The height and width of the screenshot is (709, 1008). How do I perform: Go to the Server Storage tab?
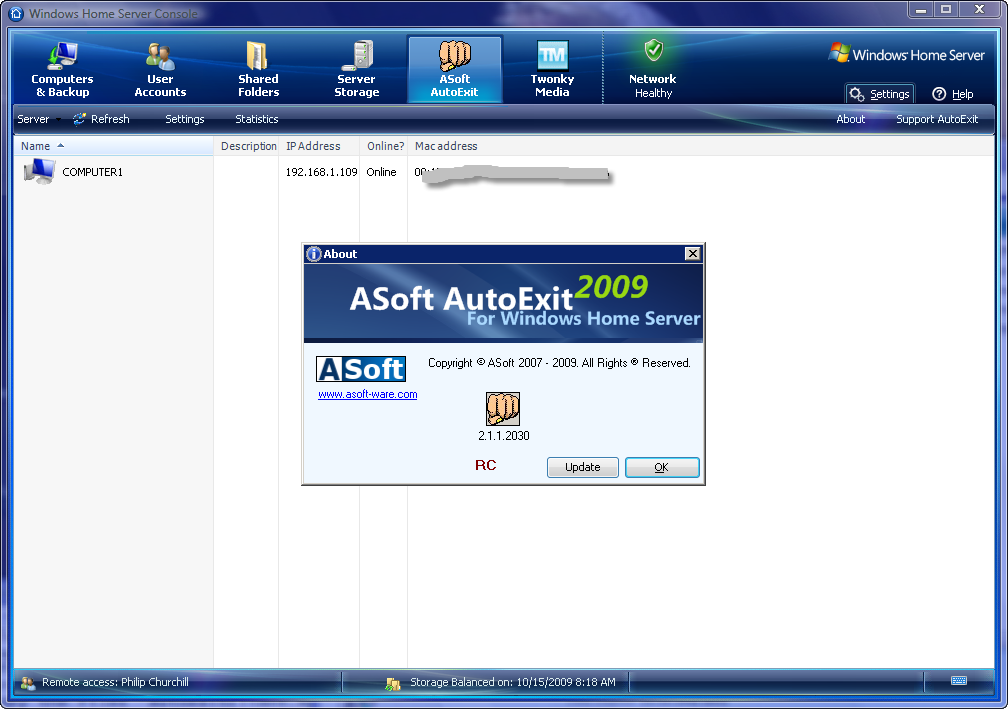(x=357, y=69)
